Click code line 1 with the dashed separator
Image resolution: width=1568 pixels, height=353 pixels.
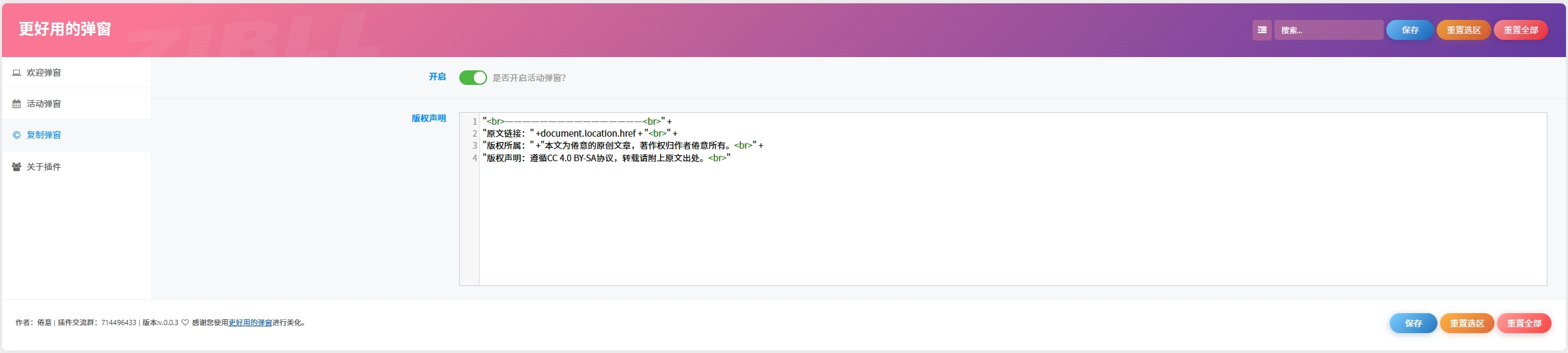tap(577, 121)
